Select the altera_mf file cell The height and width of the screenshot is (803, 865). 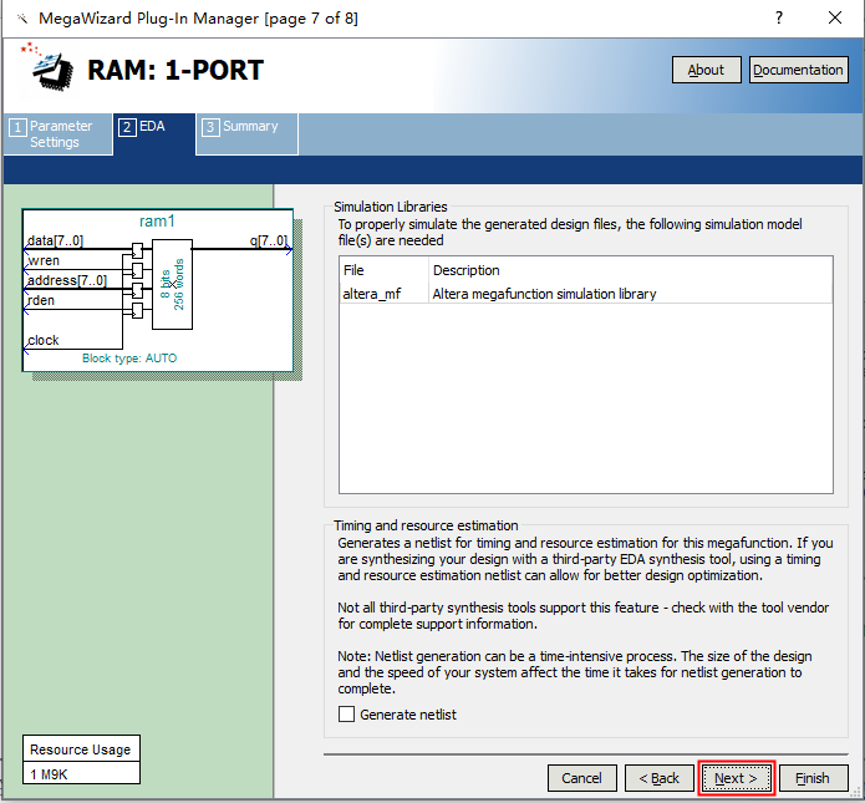pos(384,294)
